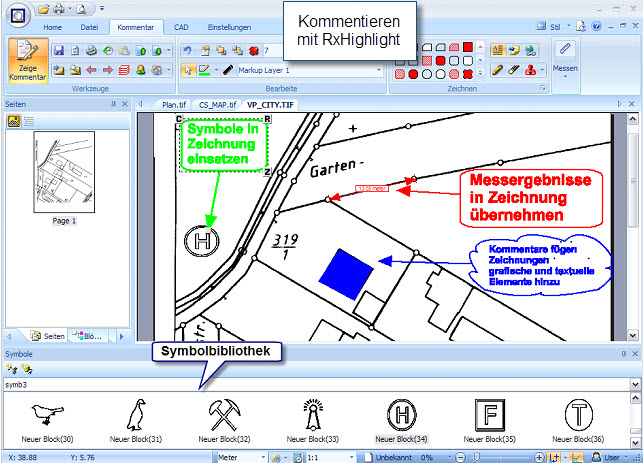The width and height of the screenshot is (643, 463).
Task: Pin the Symbole panel
Action: (x=622, y=354)
